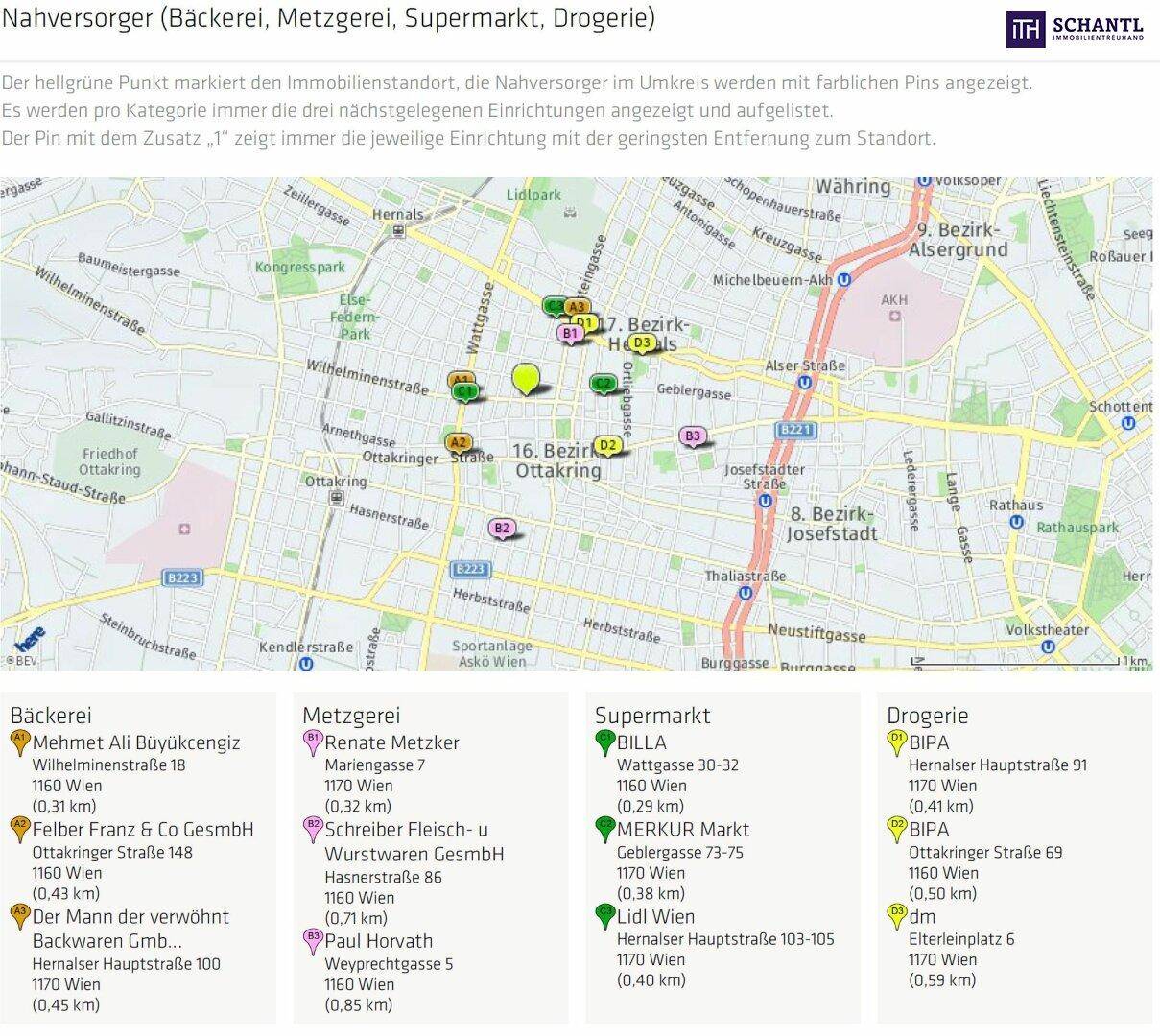The image size is (1160, 1036).
Task: Click the green C1 pin on Wattgasse
Action: [465, 392]
